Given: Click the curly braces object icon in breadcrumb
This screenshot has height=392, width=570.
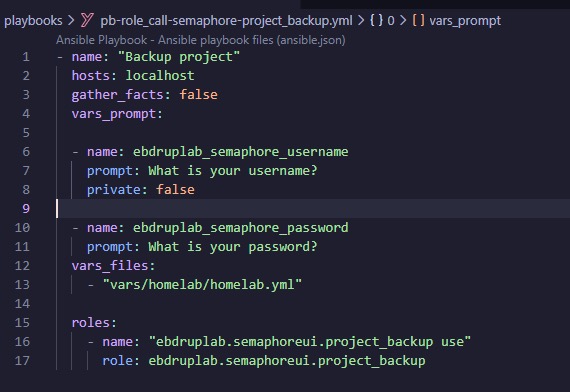Looking at the screenshot, I should (376, 20).
